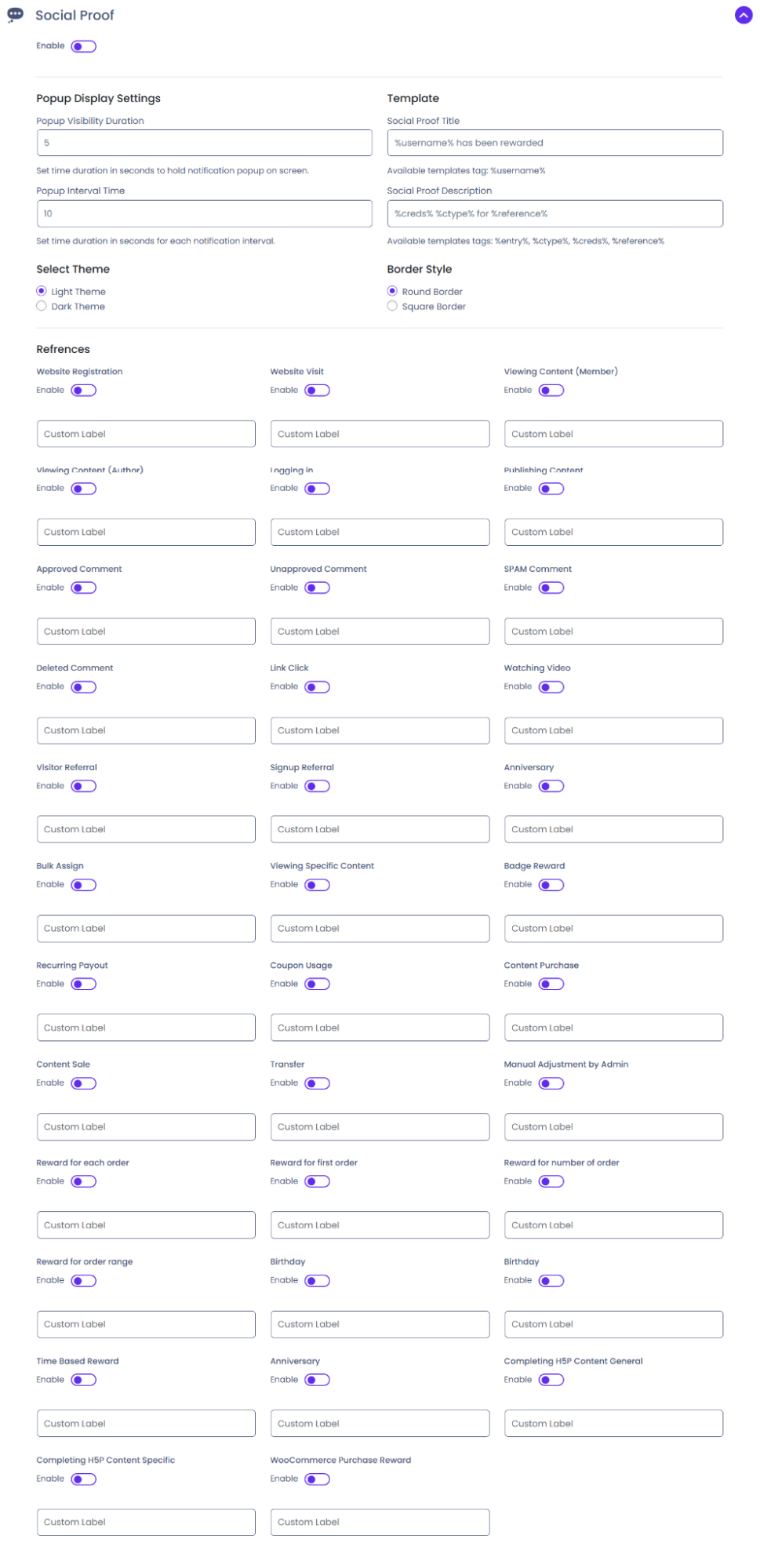This screenshot has height=1568, width=760.
Task: Choose the Square Border style
Action: point(392,307)
